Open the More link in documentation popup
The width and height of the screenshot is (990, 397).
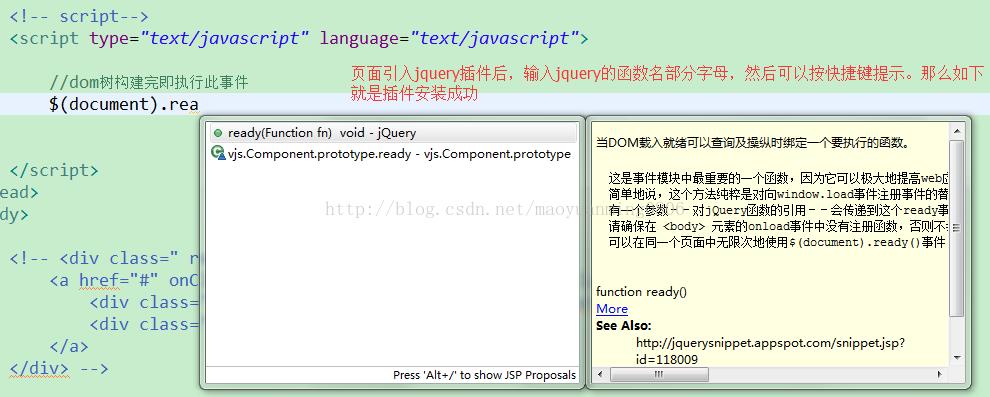pyautogui.click(x=612, y=309)
